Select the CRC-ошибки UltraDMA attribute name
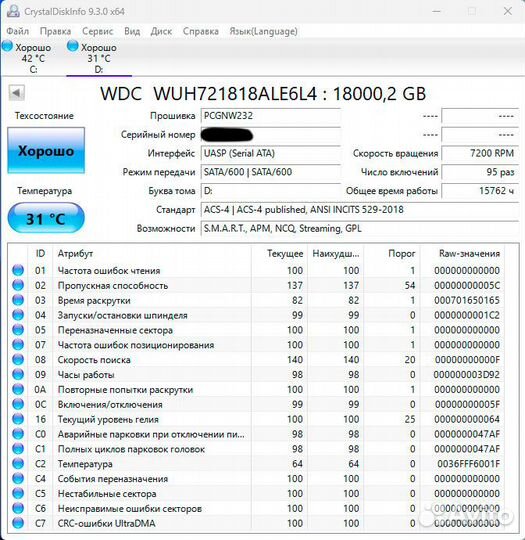The height and width of the screenshot is (540, 525). (106, 523)
